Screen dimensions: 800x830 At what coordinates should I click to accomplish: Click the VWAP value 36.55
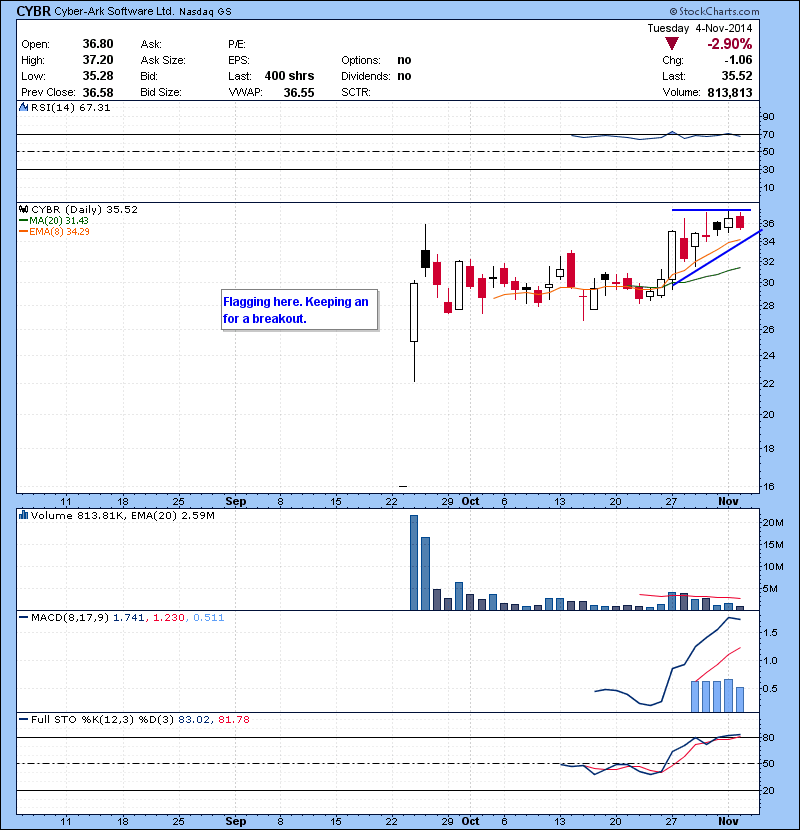coord(299,93)
